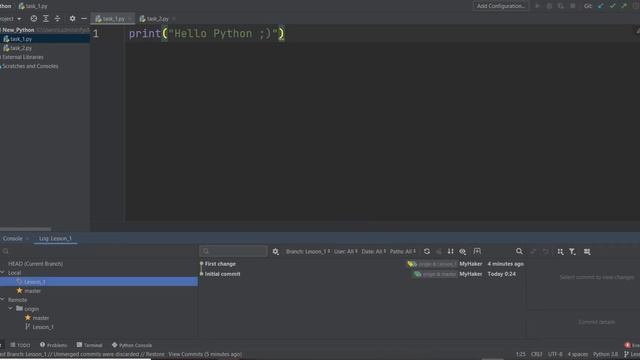
Task: Click the filter funnel icon in the log toolbar
Action: click(x=572, y=252)
